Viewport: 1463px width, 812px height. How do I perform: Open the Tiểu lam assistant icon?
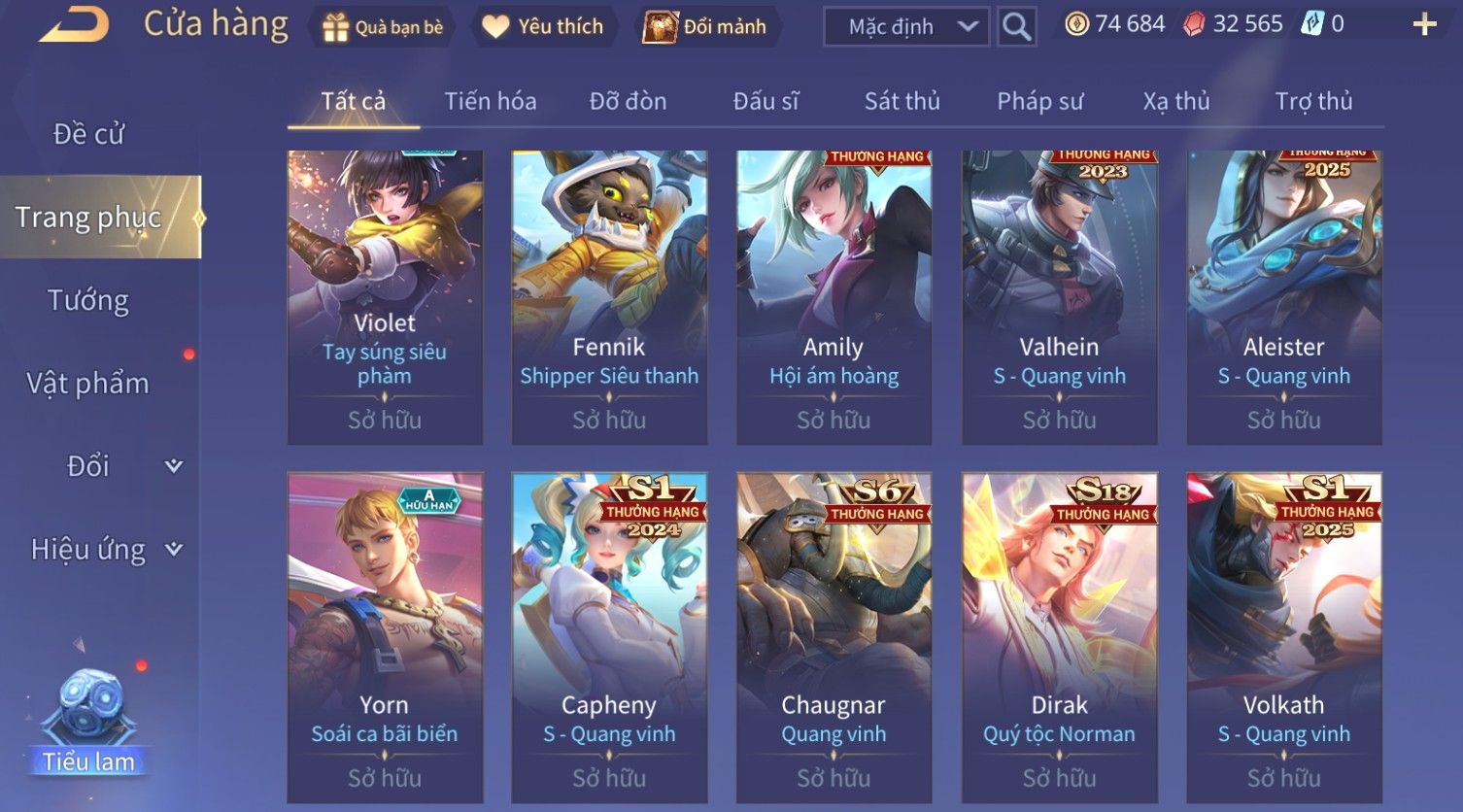(x=88, y=720)
